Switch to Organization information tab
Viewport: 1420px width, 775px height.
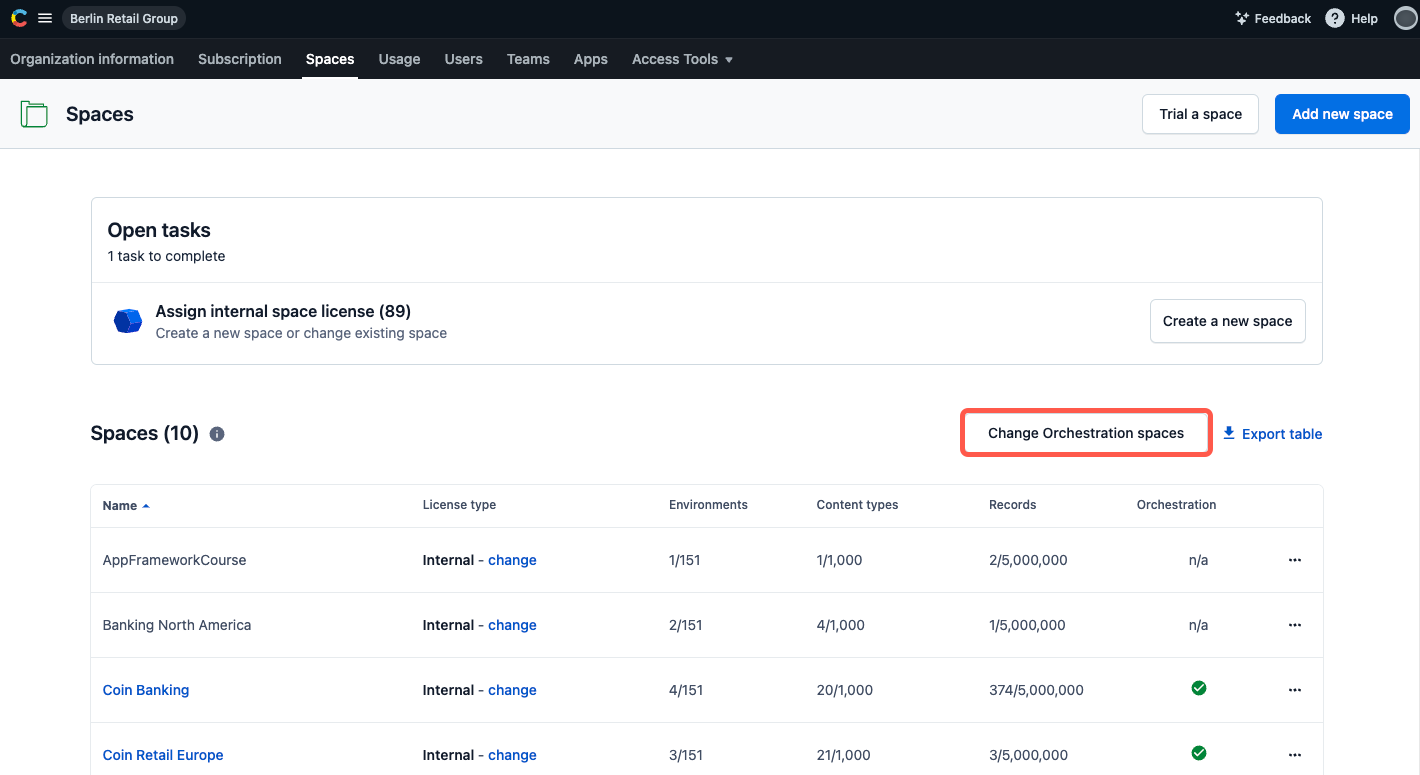point(92,59)
